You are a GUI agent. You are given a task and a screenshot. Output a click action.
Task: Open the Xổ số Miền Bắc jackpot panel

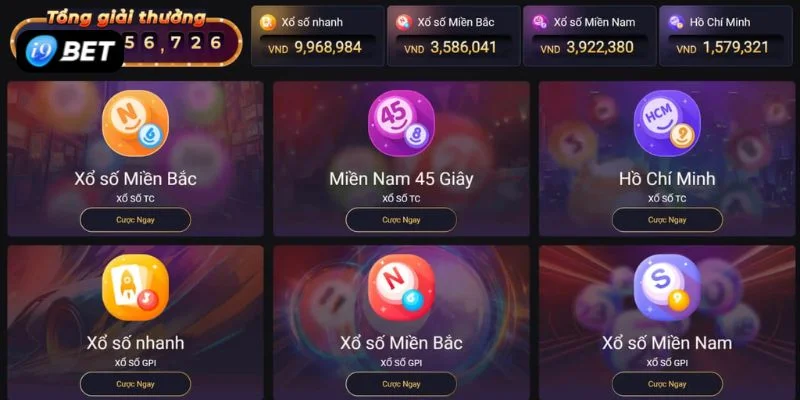(454, 36)
